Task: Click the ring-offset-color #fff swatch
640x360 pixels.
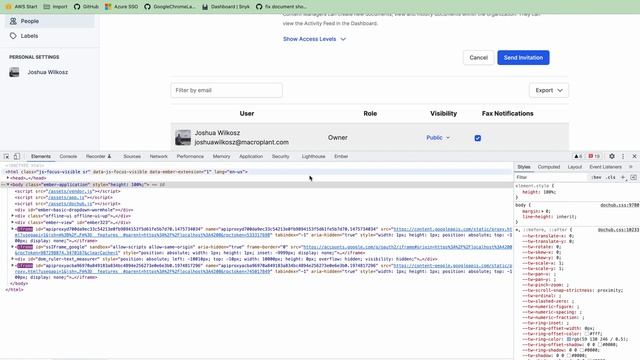Action: [588, 334]
